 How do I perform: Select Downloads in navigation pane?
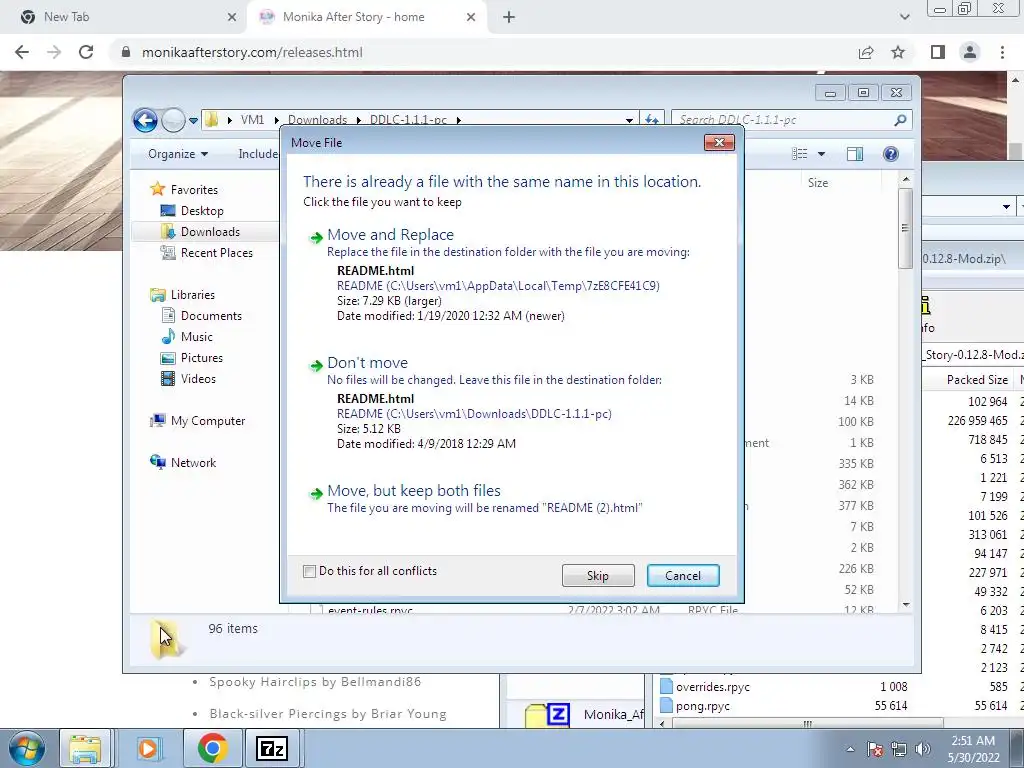point(210,232)
